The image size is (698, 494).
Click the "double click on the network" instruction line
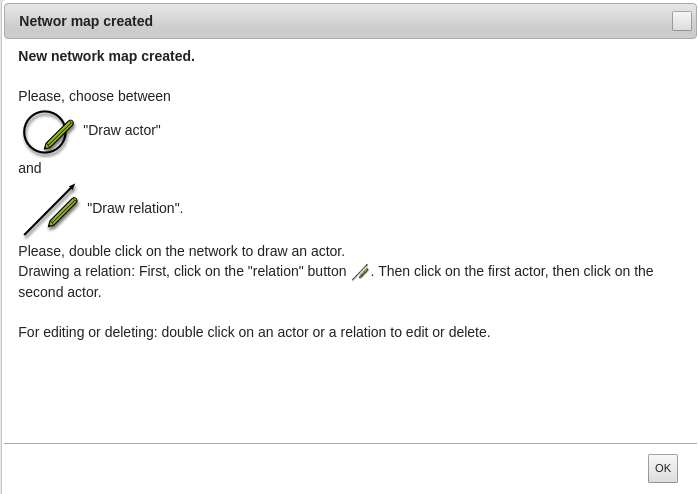point(182,251)
